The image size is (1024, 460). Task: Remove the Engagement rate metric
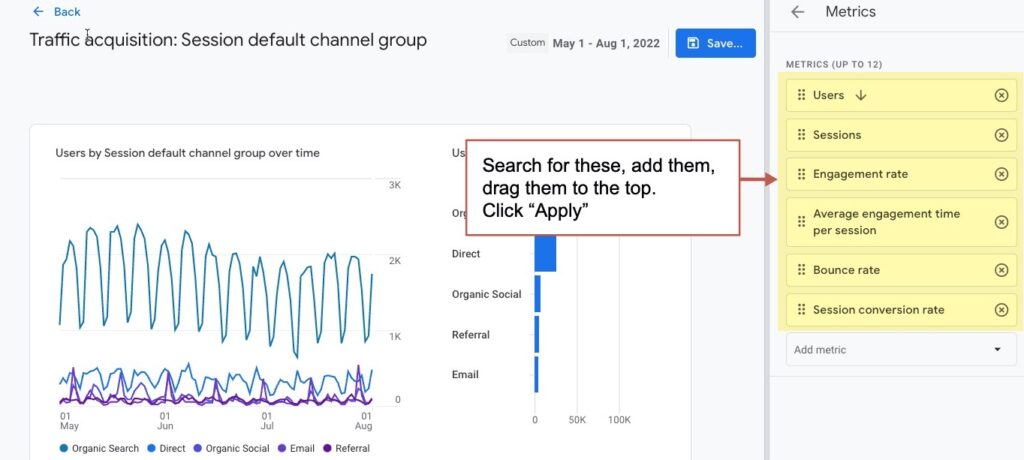[x=1001, y=174]
